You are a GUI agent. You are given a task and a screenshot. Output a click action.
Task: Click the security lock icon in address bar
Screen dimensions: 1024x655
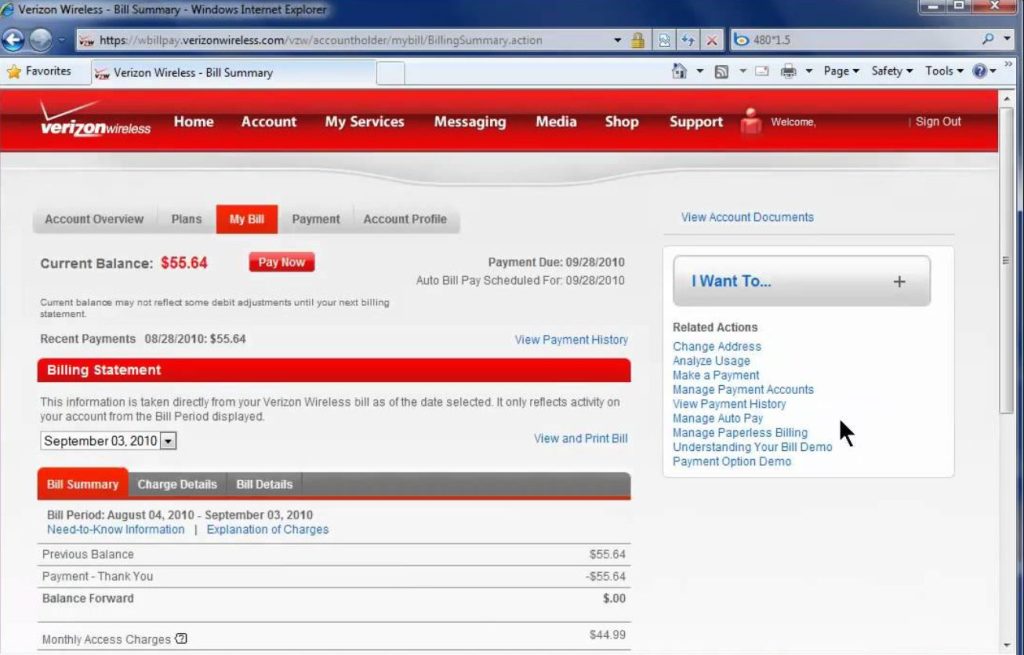tap(637, 41)
